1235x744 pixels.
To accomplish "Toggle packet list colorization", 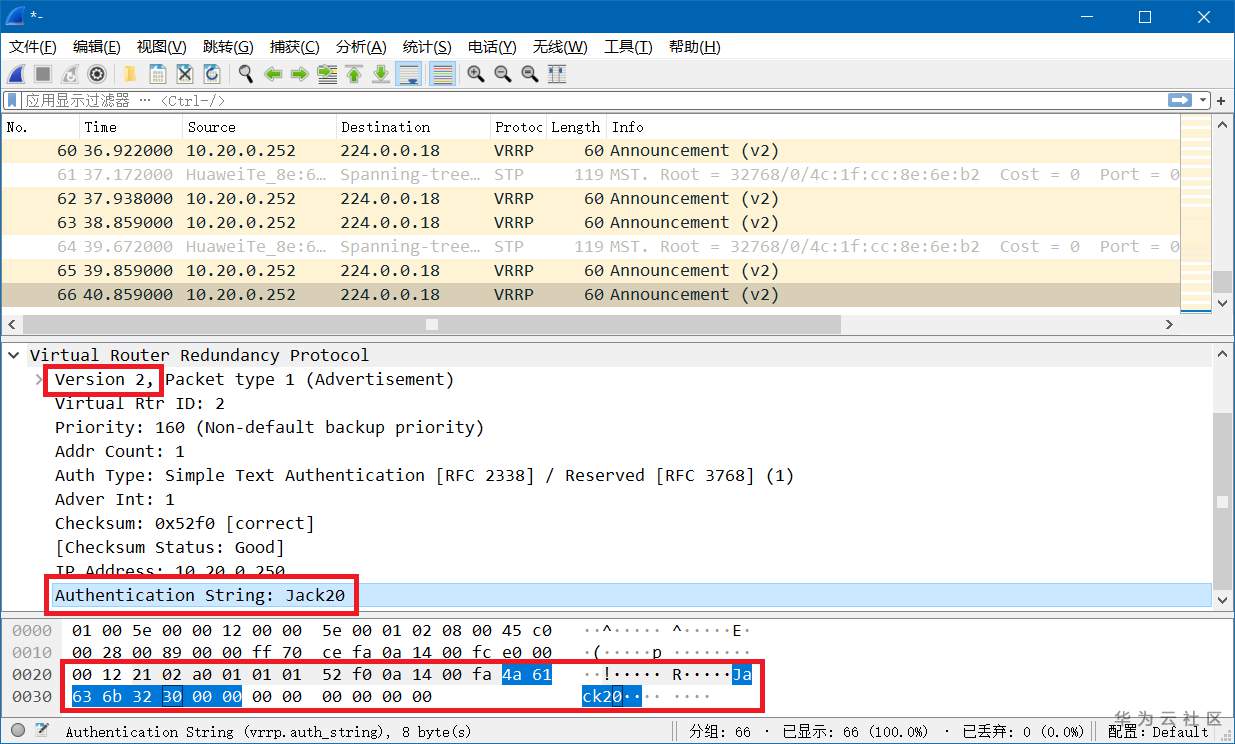I will 442,74.
